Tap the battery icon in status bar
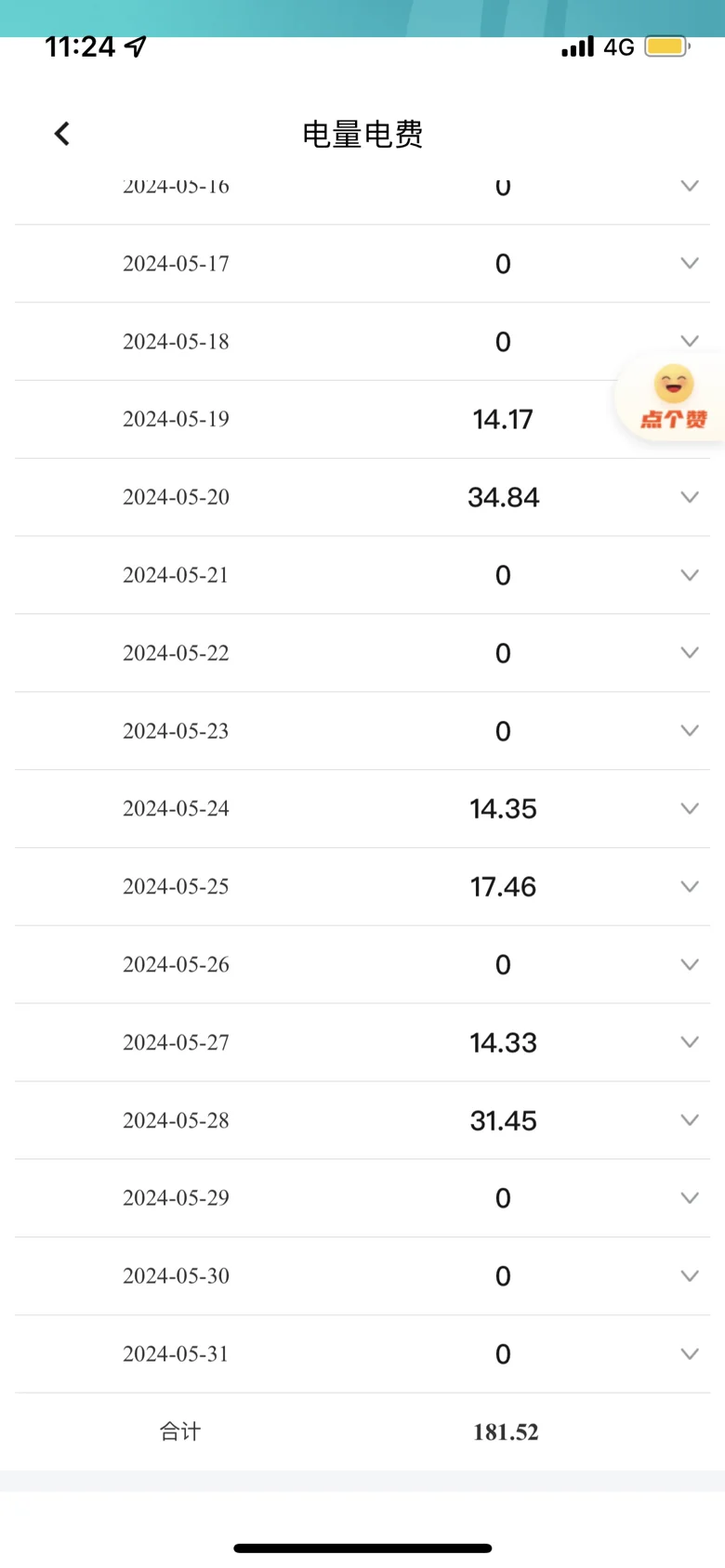Image resolution: width=725 pixels, height=1568 pixels. [666, 46]
